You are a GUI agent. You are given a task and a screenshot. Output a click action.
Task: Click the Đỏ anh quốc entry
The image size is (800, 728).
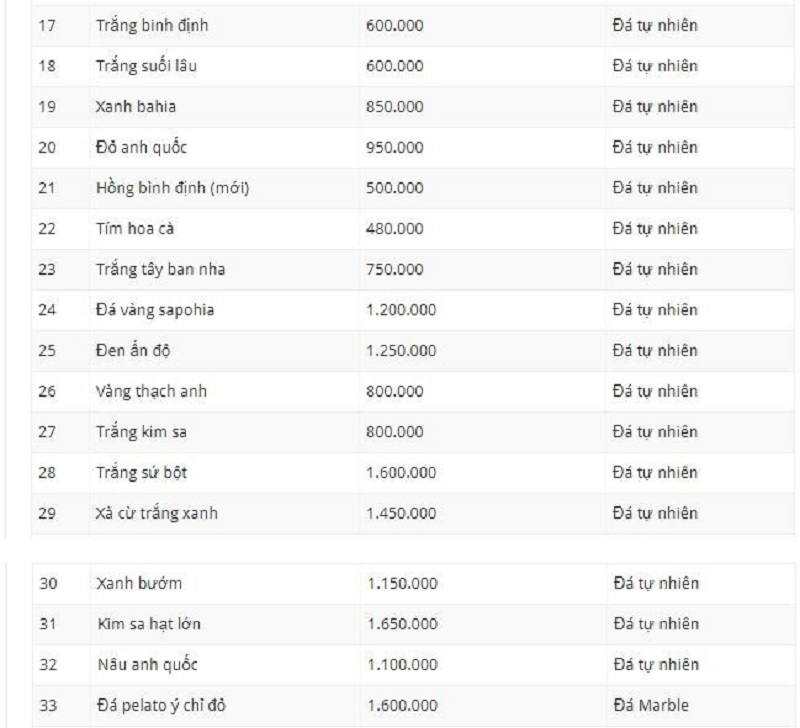pos(141,147)
